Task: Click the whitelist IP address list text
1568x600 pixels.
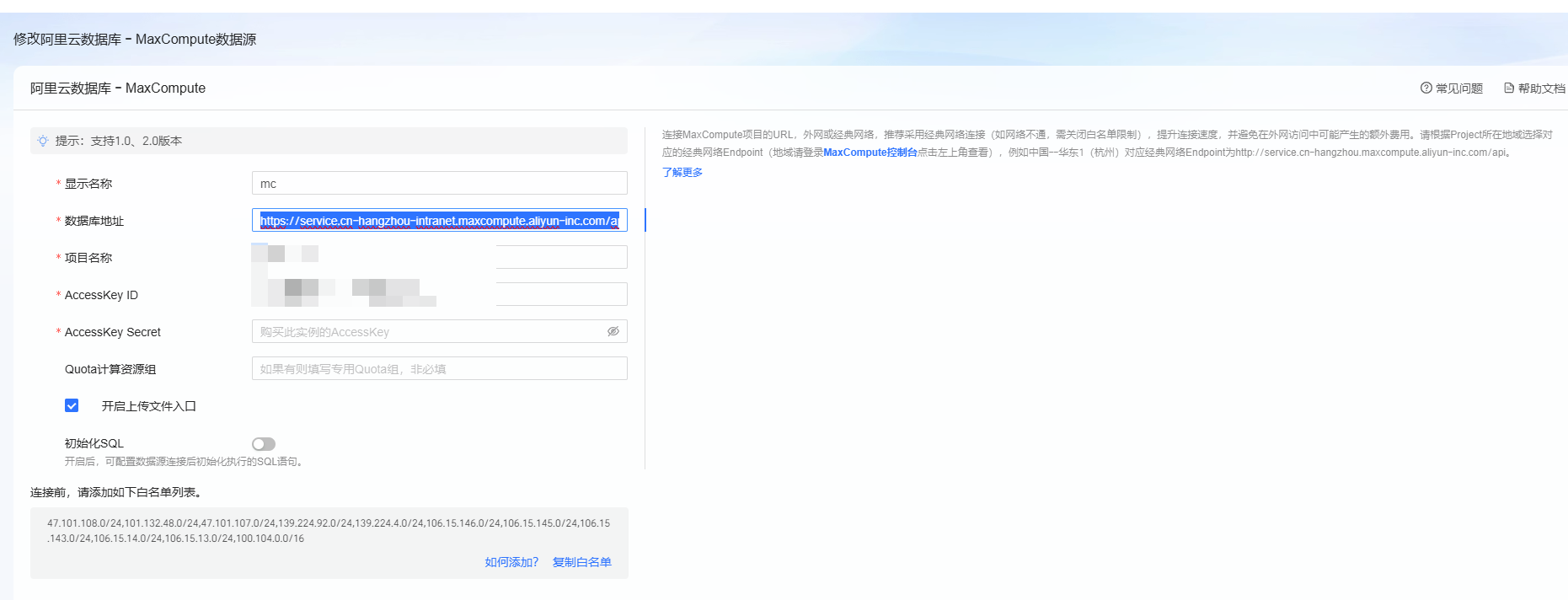Action: pyautogui.click(x=329, y=530)
